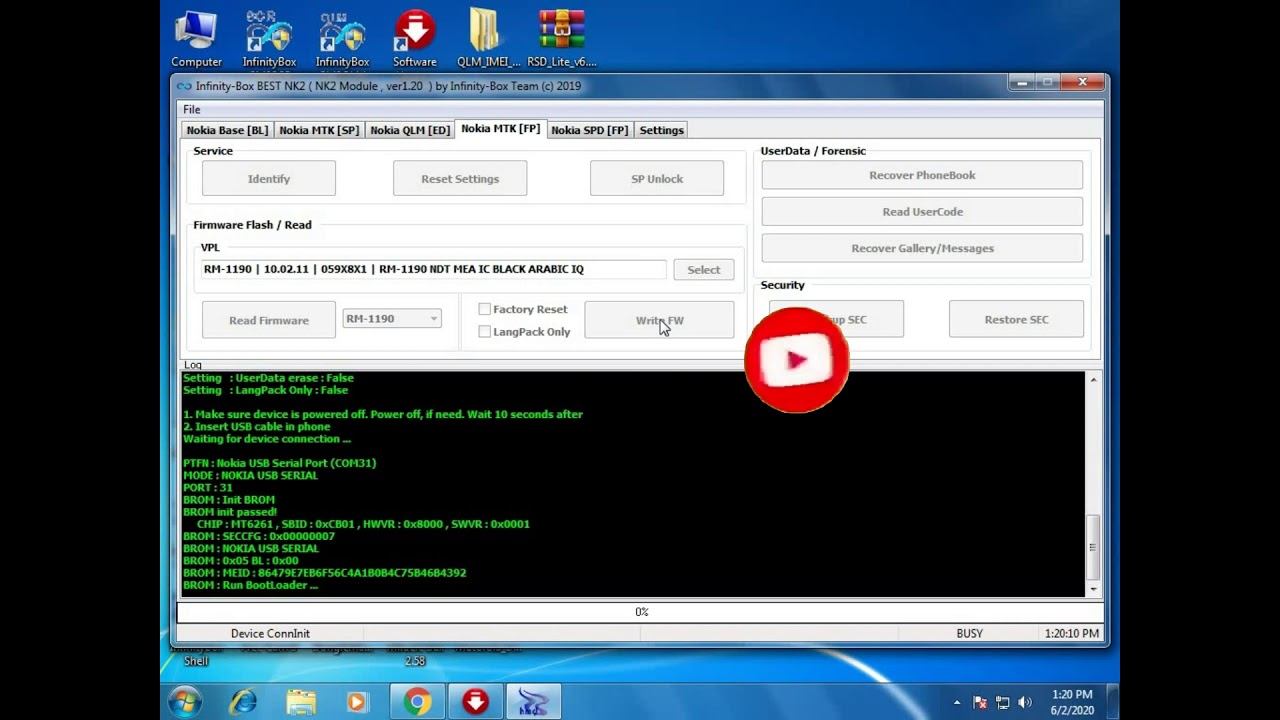Click 'PTFN : Nokia USB Serial Port (COM31)' line
The height and width of the screenshot is (720, 1280).
tap(279, 463)
